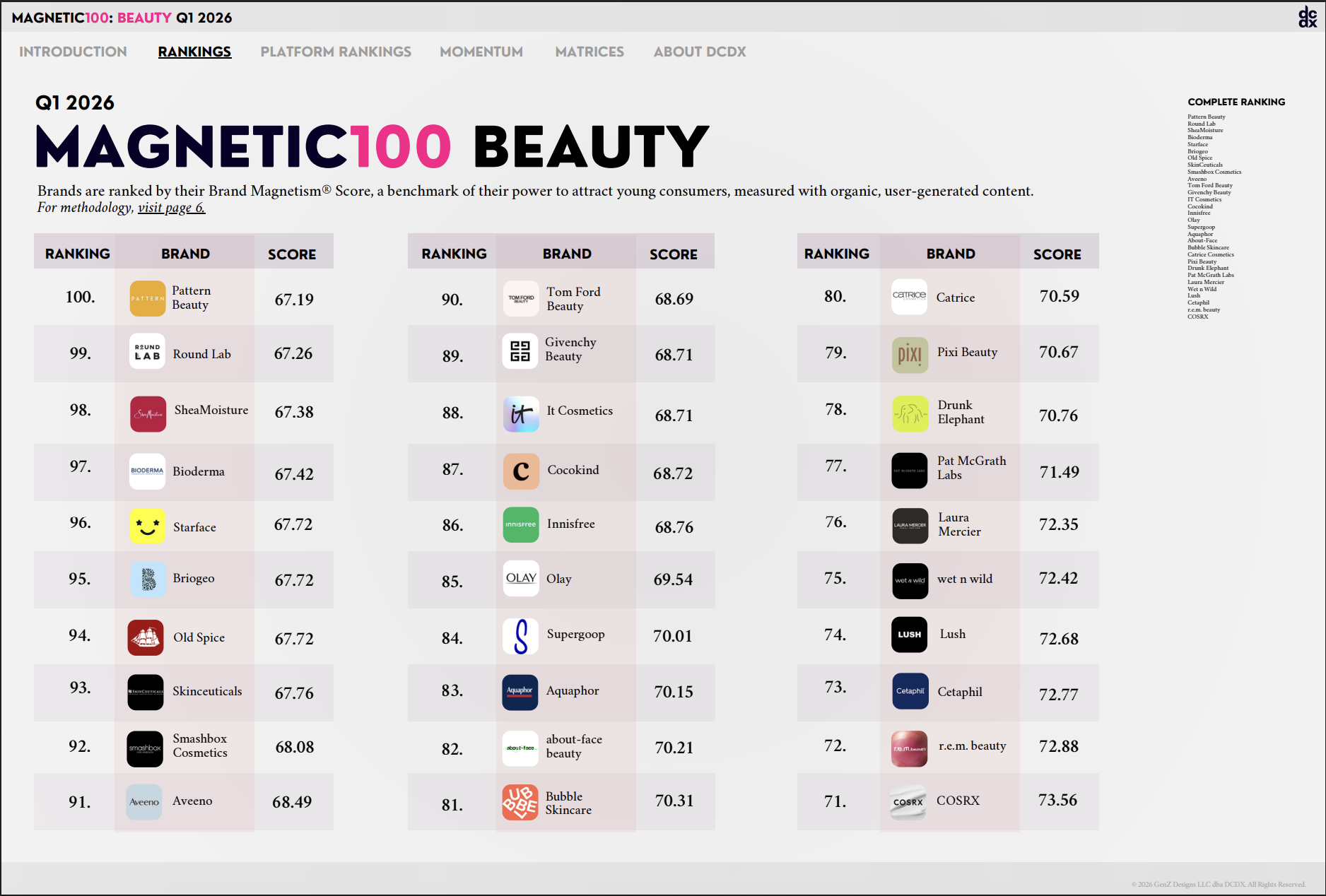The height and width of the screenshot is (896, 1326).
Task: Click the score 73.56
Action: click(x=1057, y=800)
